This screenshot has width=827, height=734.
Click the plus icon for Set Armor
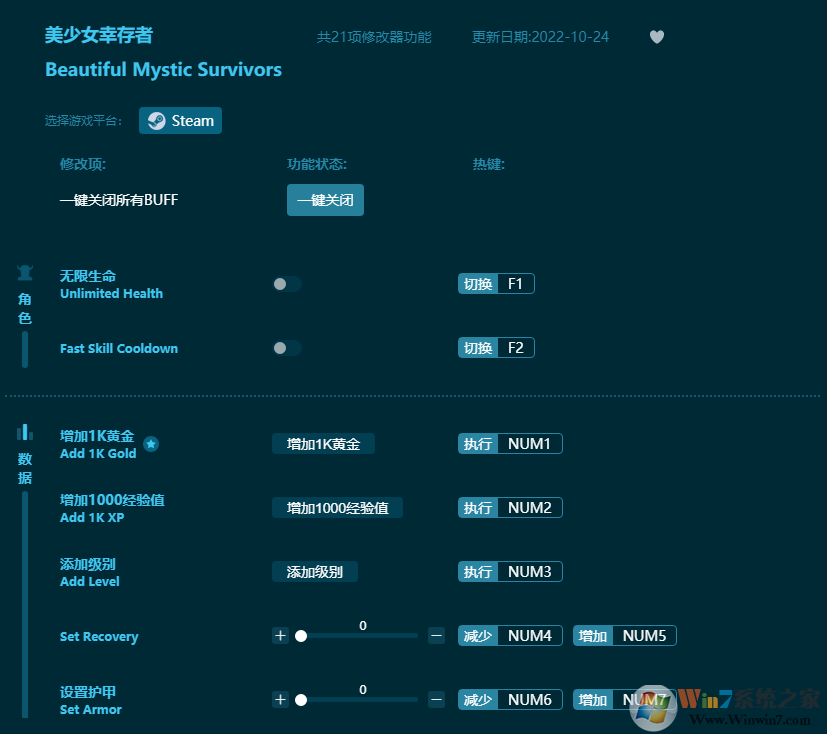coord(280,700)
